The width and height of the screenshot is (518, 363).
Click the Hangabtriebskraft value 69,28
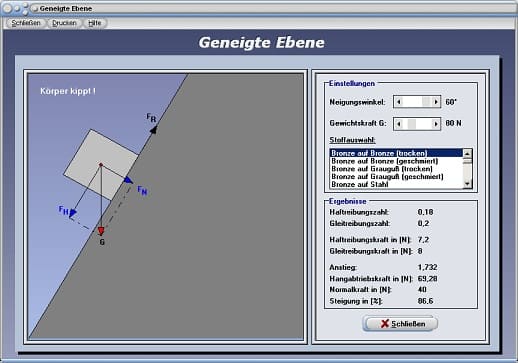point(427,279)
